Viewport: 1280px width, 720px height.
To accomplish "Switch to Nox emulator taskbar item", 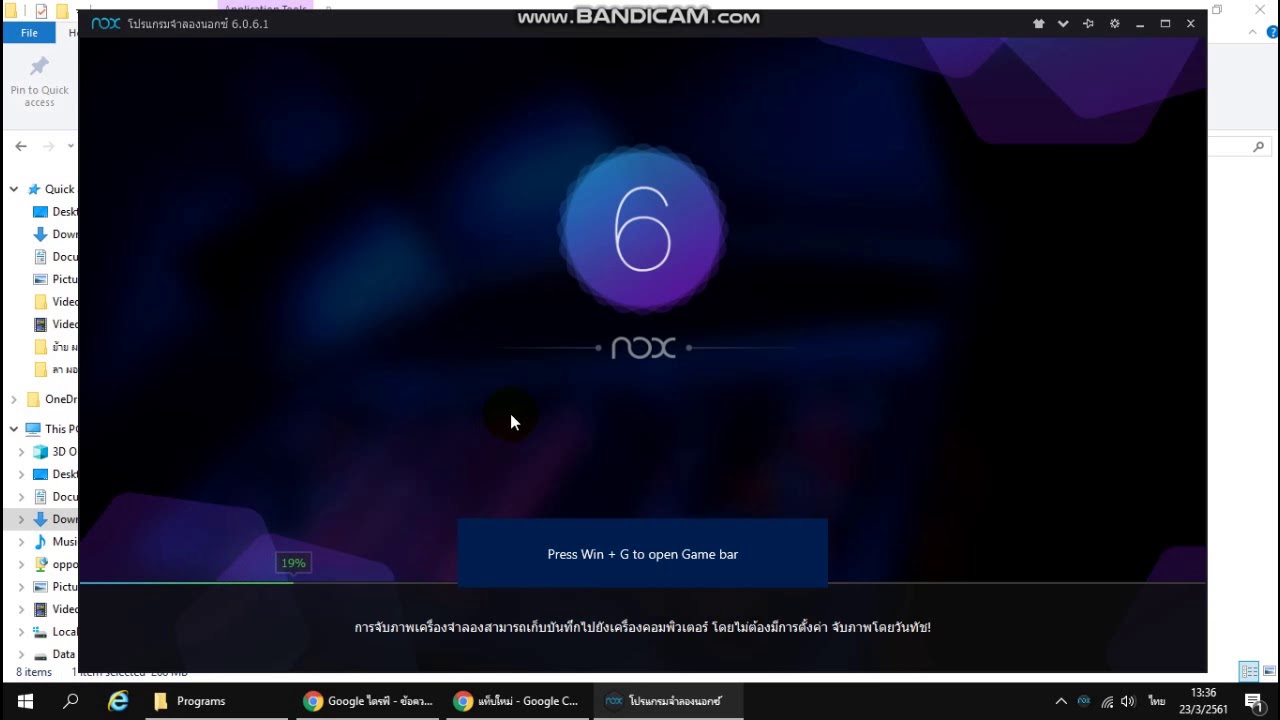I will (667, 701).
